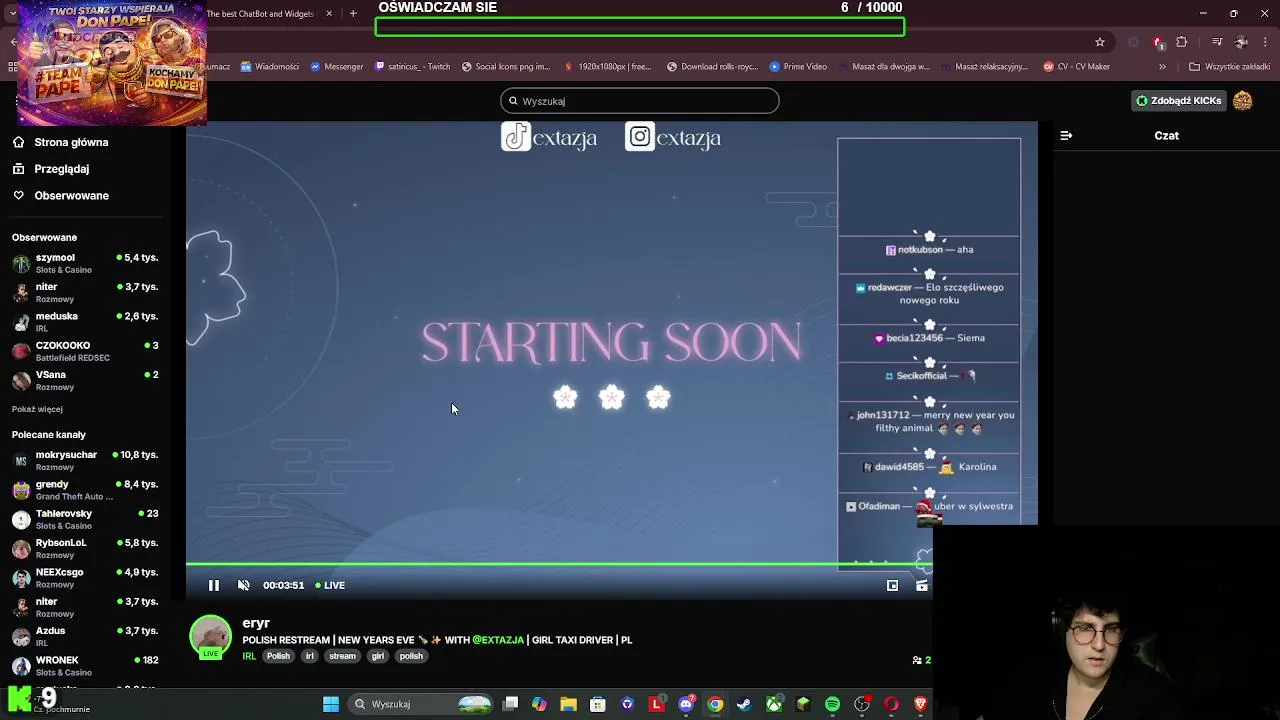Open Przeglądaj in the sidebar

[61, 169]
